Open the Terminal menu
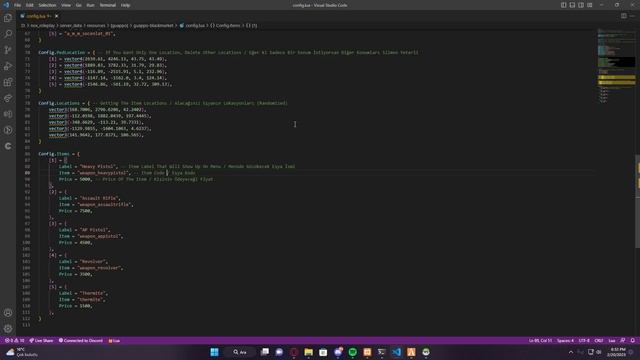 point(108,5)
